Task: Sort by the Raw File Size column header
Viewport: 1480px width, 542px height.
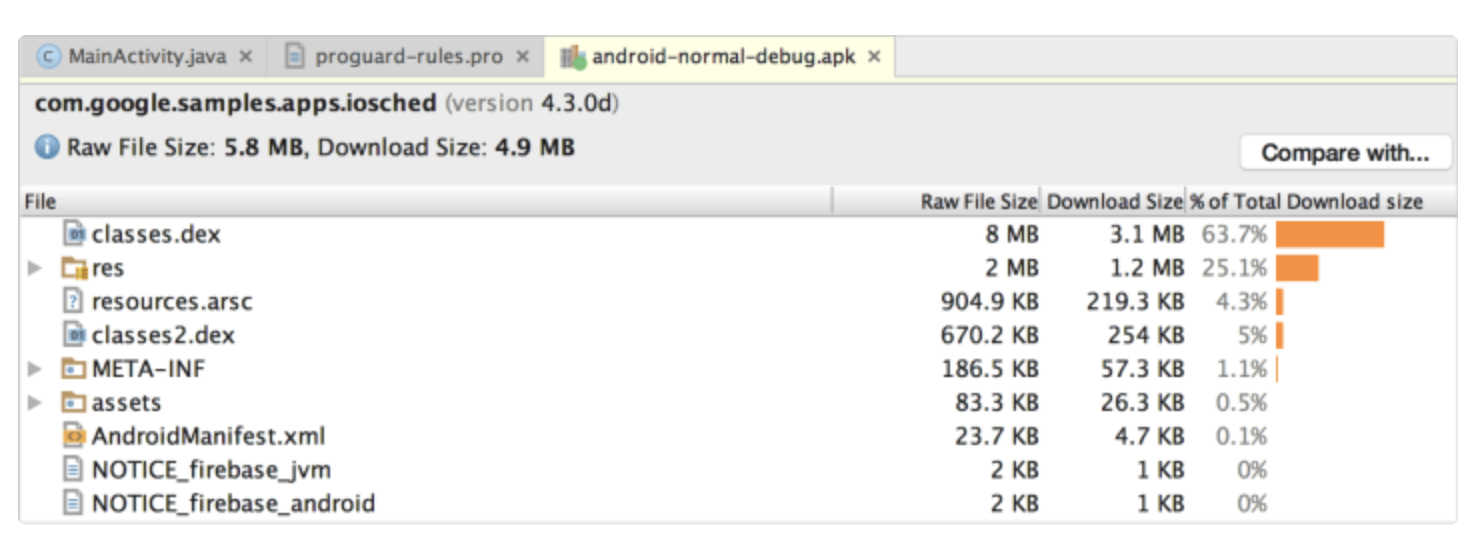Action: (978, 202)
